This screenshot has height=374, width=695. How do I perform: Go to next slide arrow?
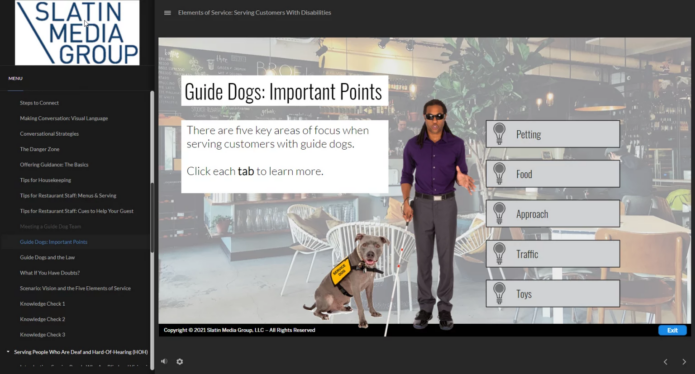coord(683,362)
